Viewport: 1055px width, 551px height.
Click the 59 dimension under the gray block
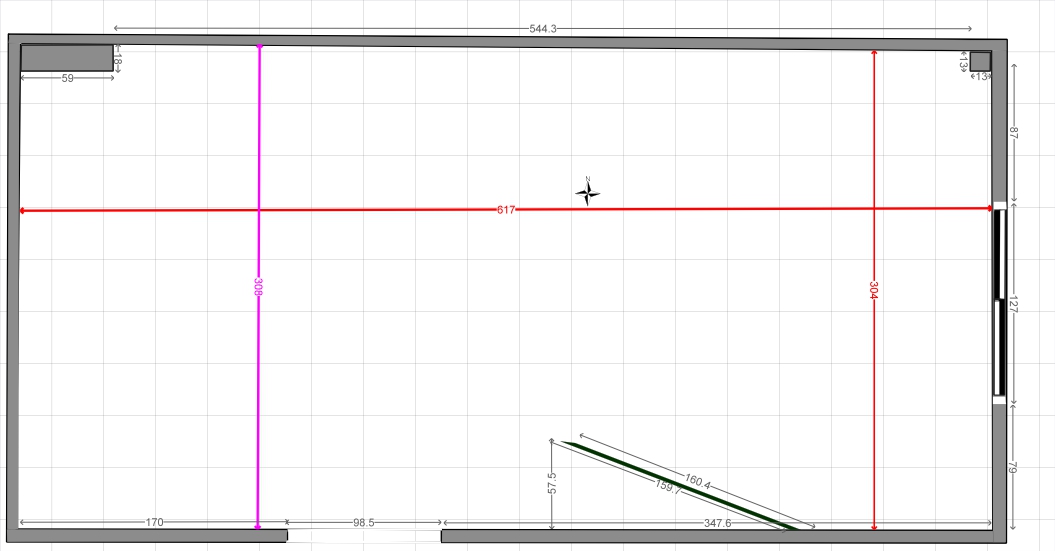[x=67, y=78]
